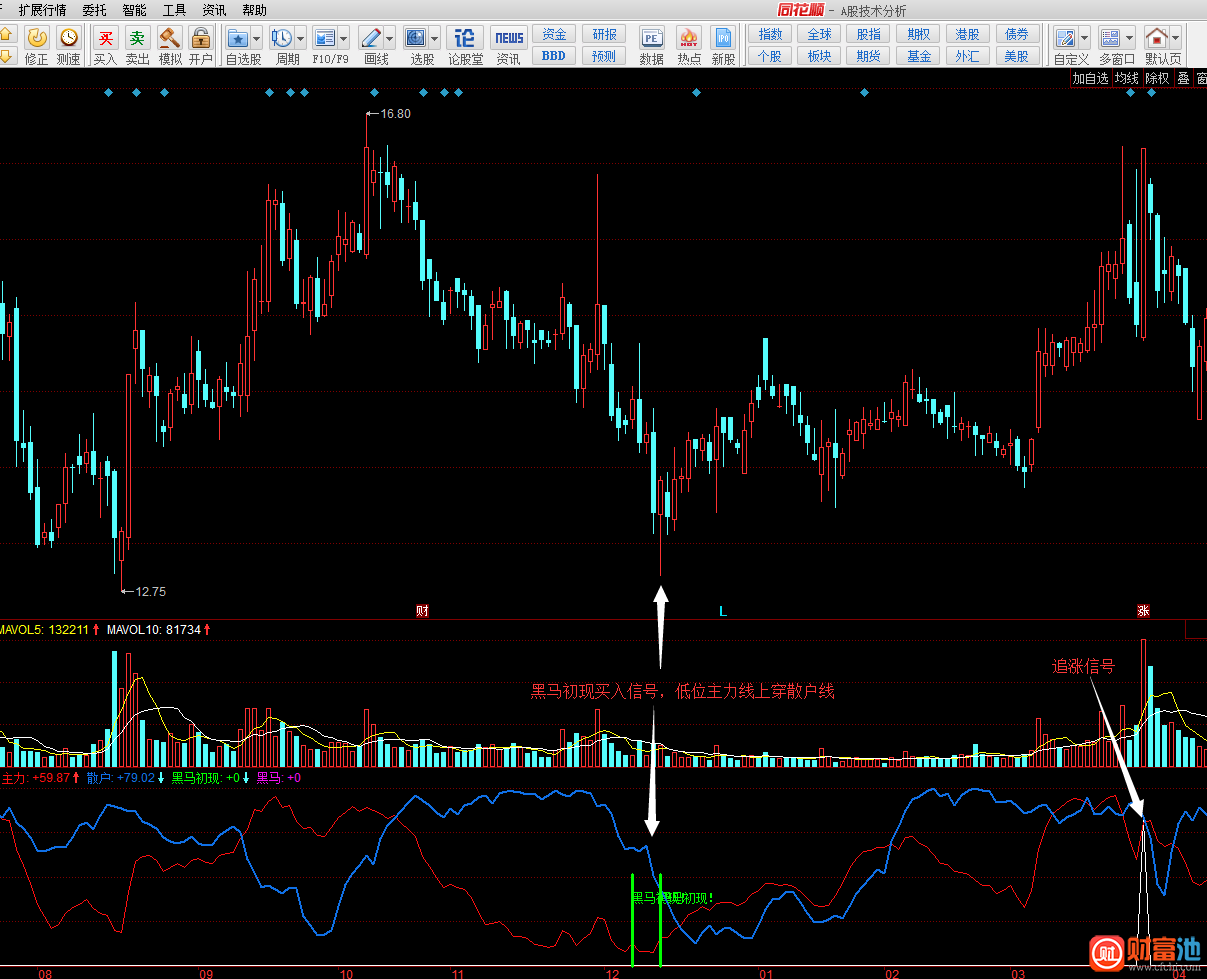Click the 热点 hot topics flame icon

point(689,38)
